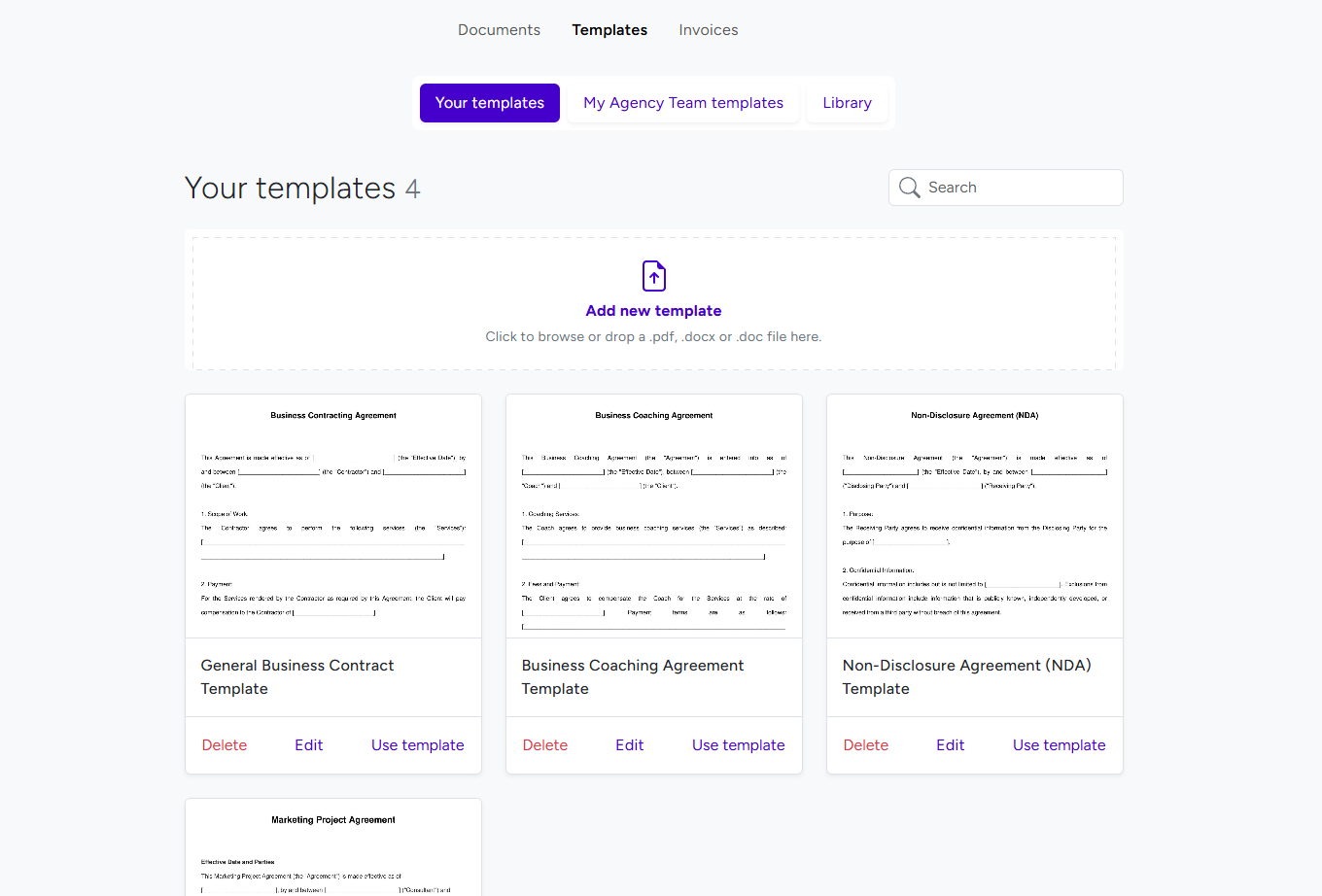The width and height of the screenshot is (1322, 896).
Task: Switch to the Invoices tab
Action: [708, 29]
